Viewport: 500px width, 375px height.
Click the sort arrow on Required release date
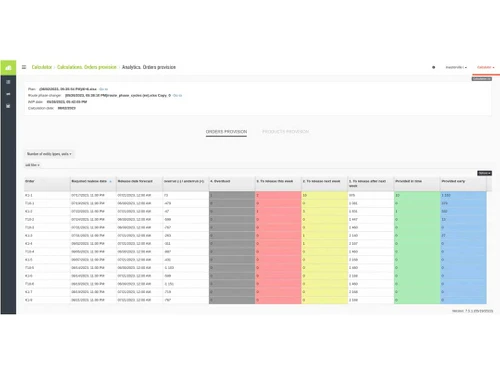(x=110, y=181)
